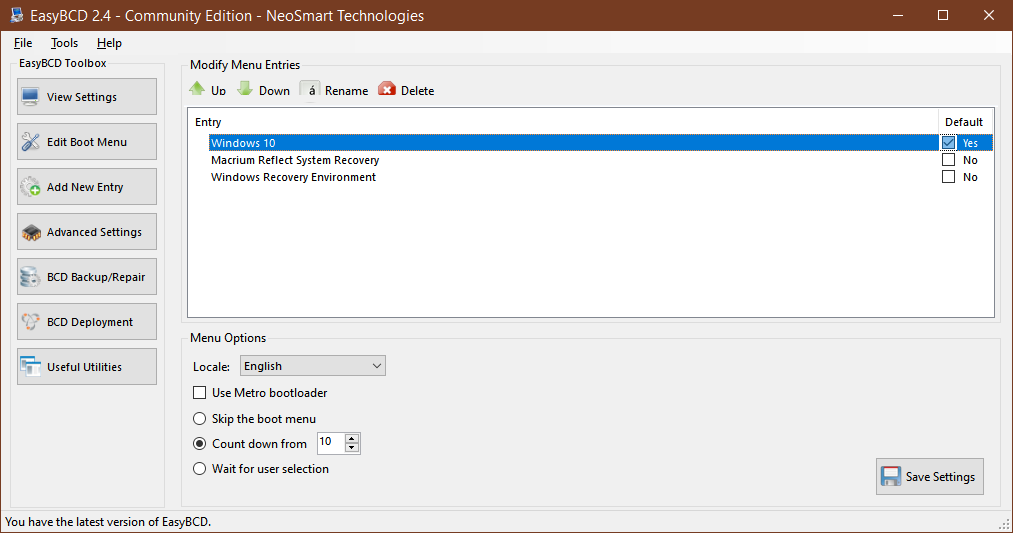The width and height of the screenshot is (1013, 533).
Task: Click the BCD Backup/Repair database icon
Action: click(30, 277)
